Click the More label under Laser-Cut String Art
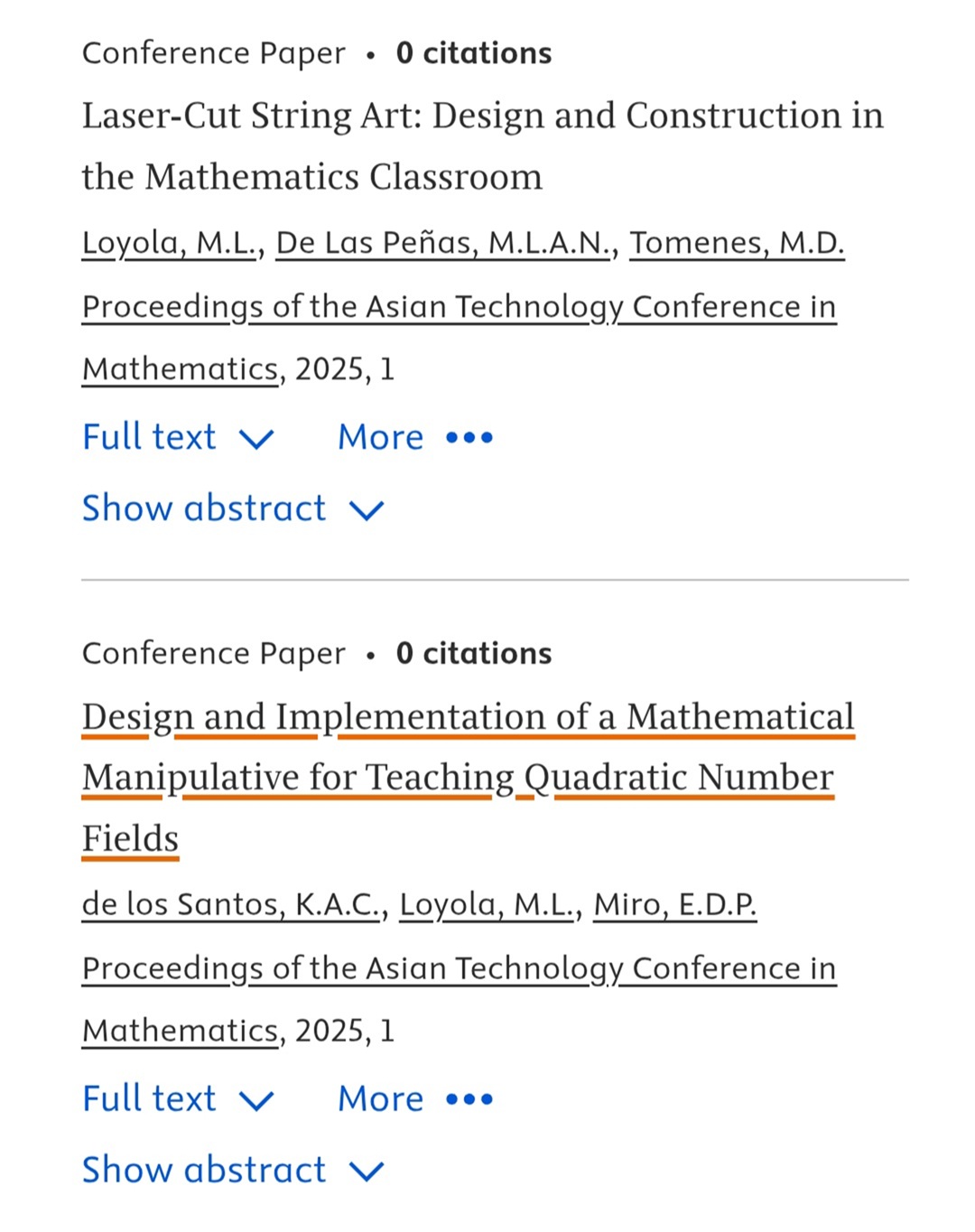 pos(380,438)
